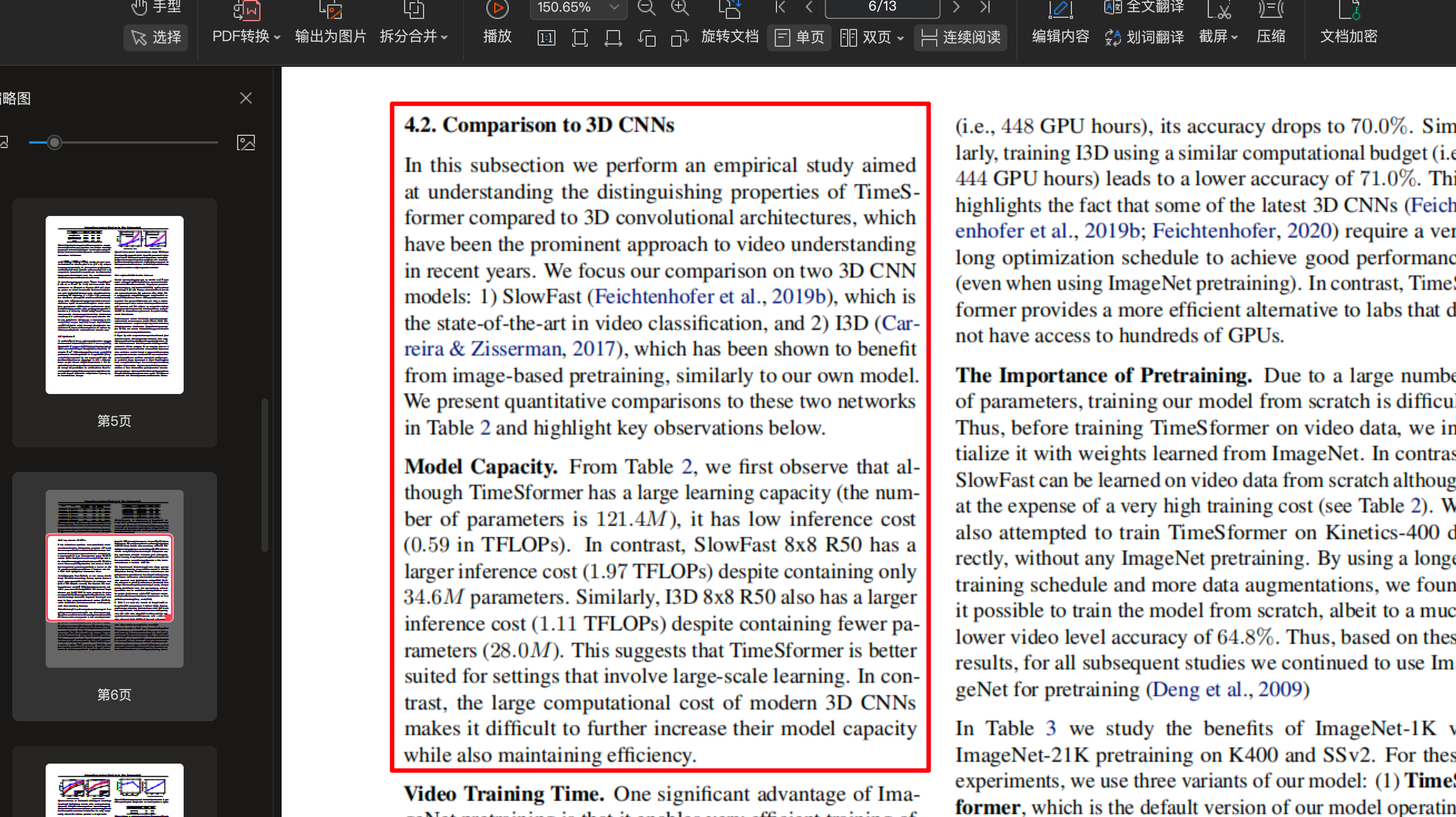Viewport: 1456px width, 817px height.
Task: Go to next page arrow
Action: coord(956,7)
